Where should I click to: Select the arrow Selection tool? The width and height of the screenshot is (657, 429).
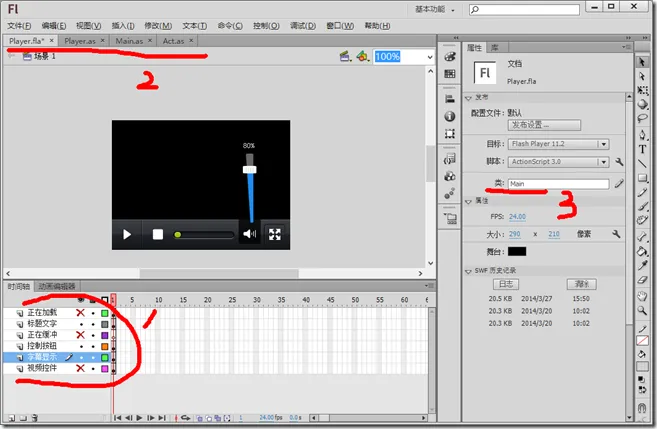point(642,62)
